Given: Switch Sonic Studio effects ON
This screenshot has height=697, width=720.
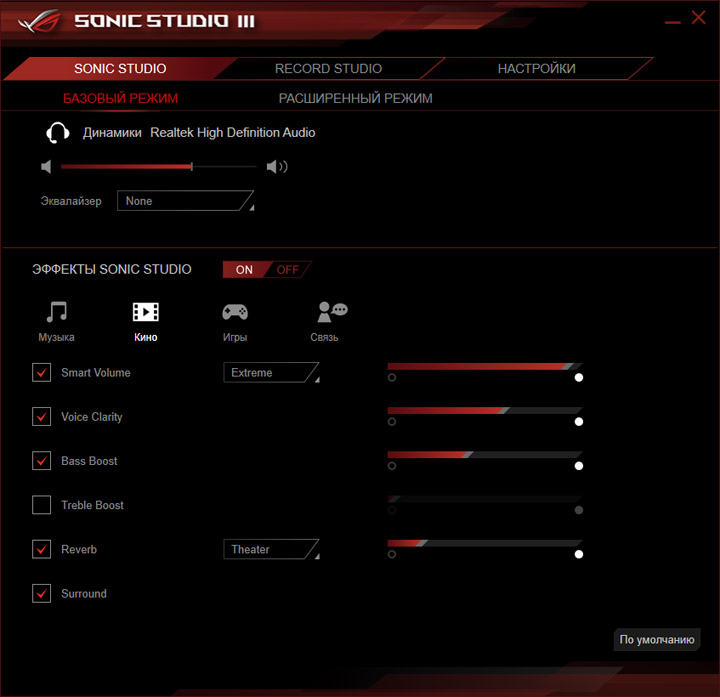Looking at the screenshot, I should click(x=244, y=270).
